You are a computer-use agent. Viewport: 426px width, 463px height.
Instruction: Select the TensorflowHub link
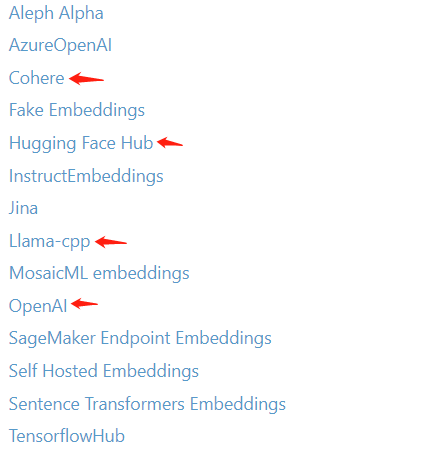(x=67, y=436)
